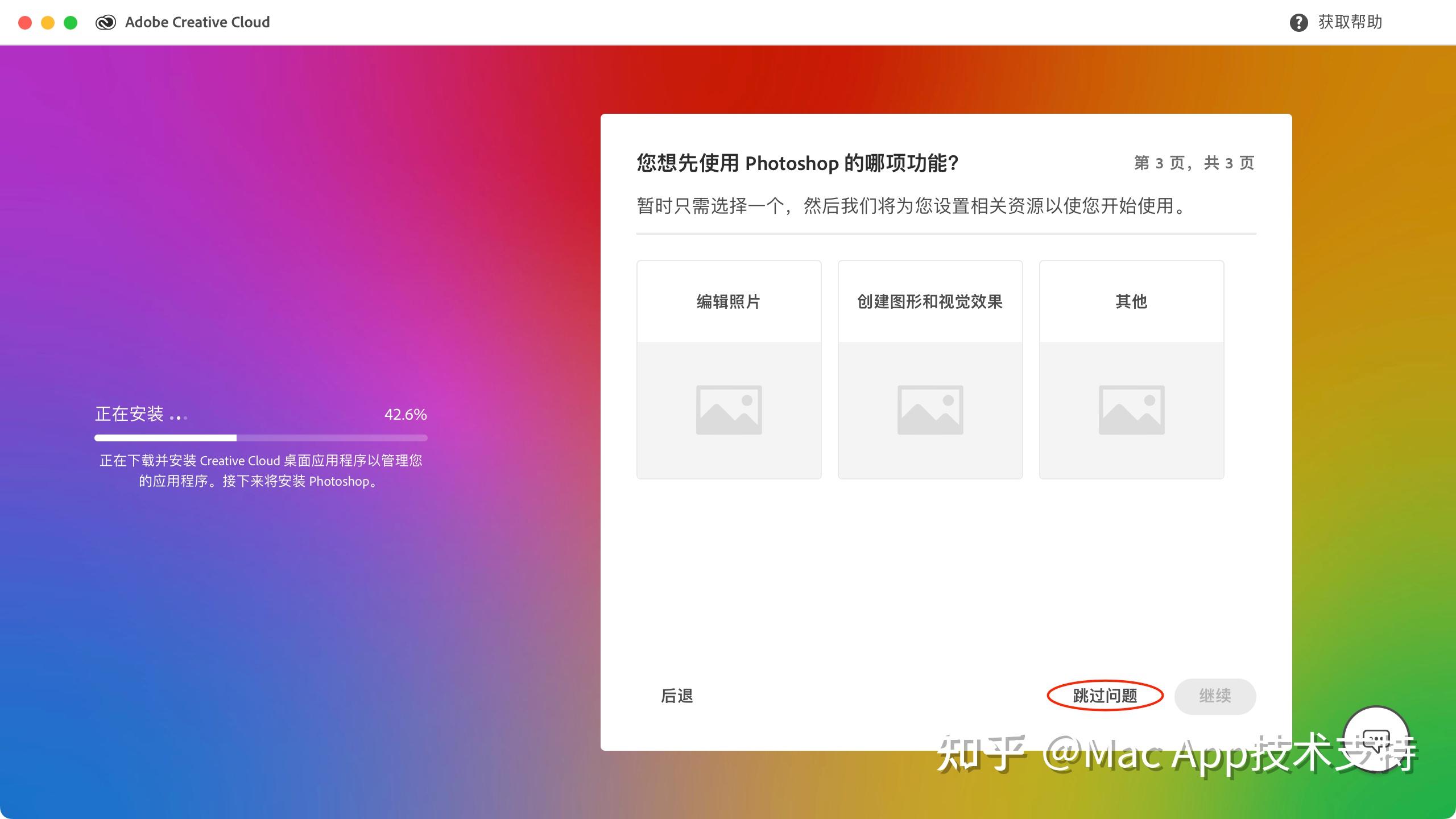Image resolution: width=1456 pixels, height=819 pixels.
Task: Click the placeholder image under 编辑照片
Action: pos(729,410)
